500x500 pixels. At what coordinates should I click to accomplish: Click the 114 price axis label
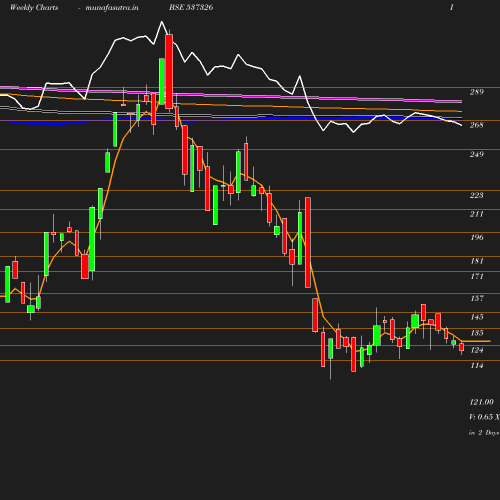(x=477, y=366)
